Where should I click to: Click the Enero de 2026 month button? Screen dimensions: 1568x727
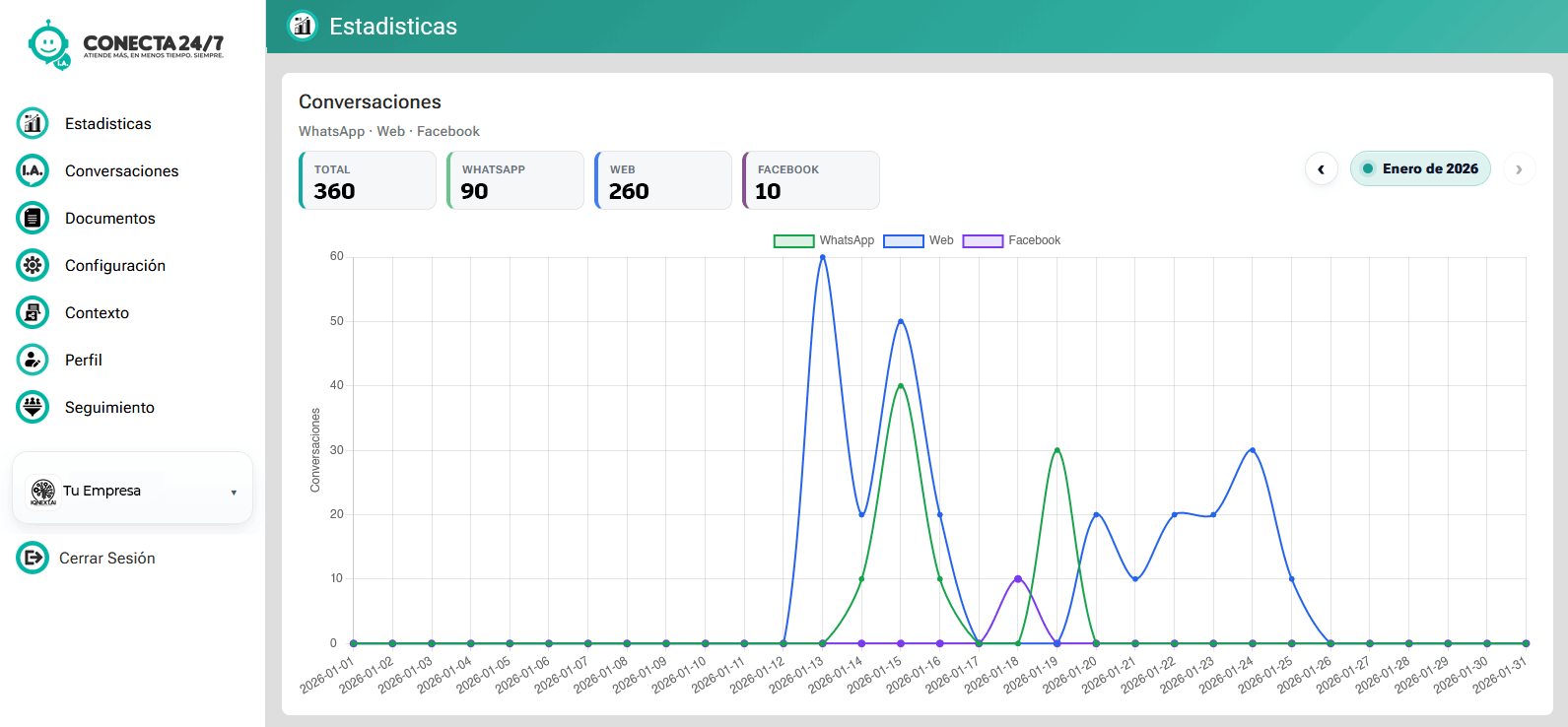1420,168
